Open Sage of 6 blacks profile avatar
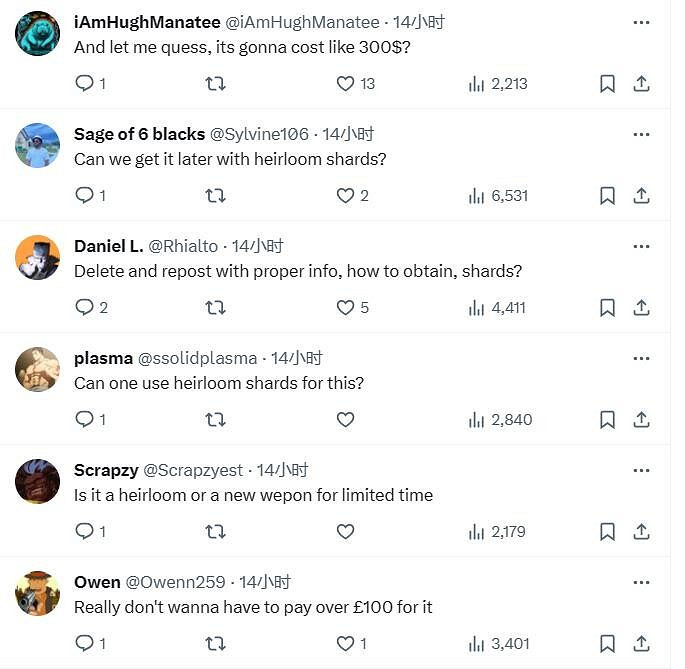The width and height of the screenshot is (685, 669). [x=38, y=146]
